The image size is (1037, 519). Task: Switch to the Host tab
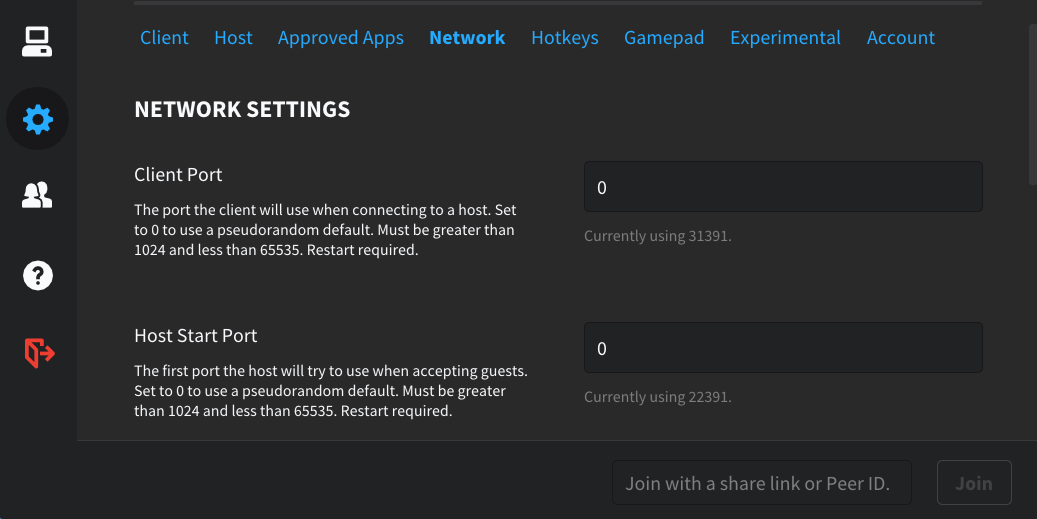tap(233, 38)
